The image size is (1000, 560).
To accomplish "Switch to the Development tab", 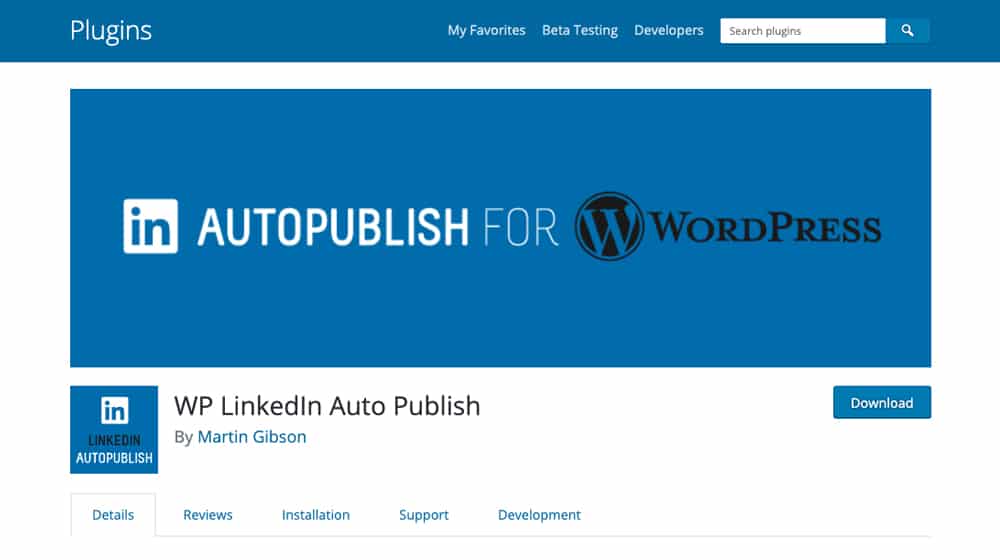I will (539, 515).
